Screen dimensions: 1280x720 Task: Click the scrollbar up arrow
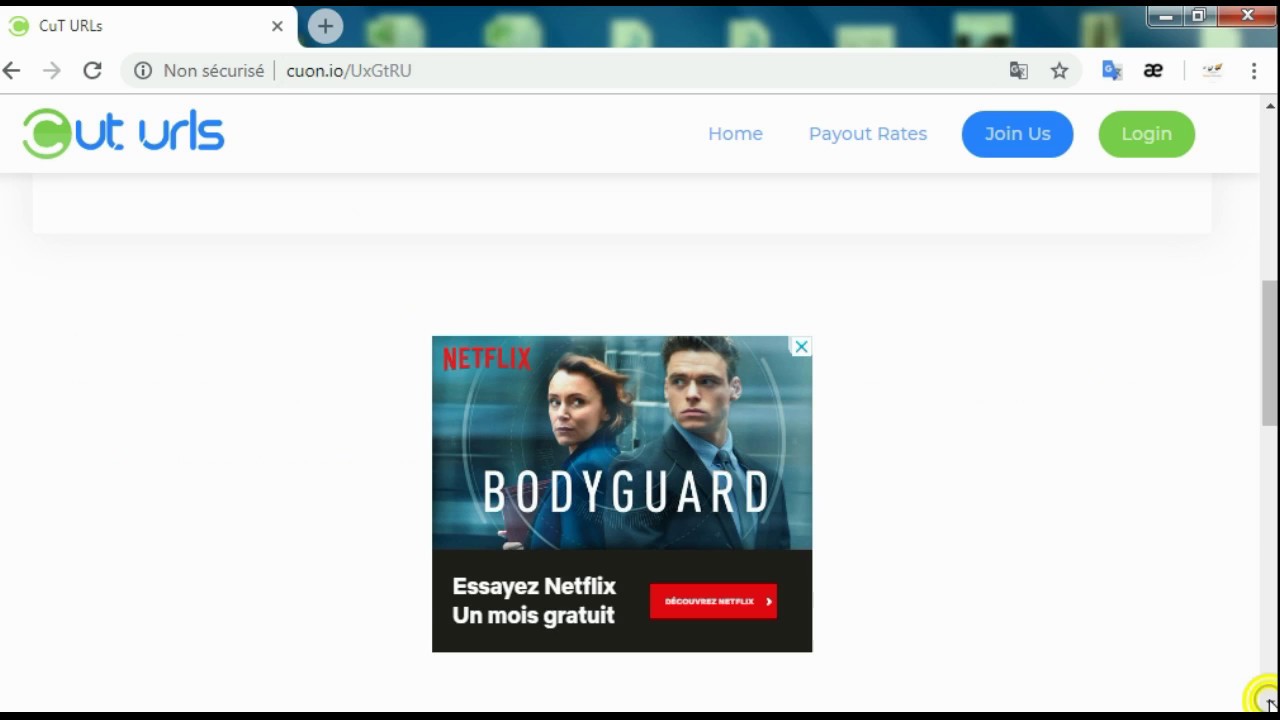[1270, 106]
